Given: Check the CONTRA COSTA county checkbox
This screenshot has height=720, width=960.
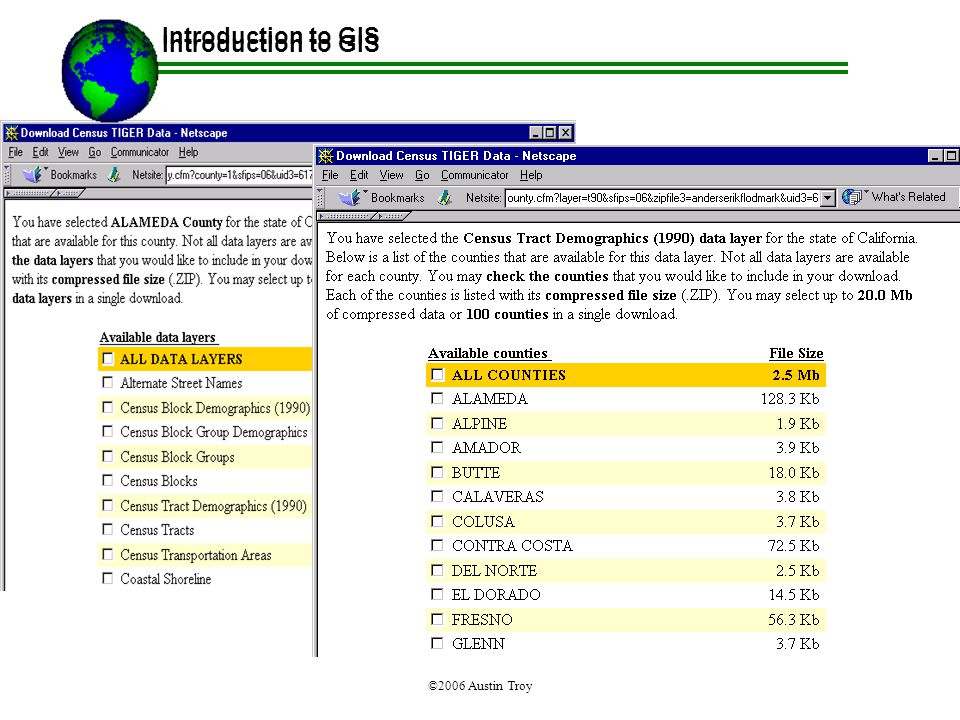Looking at the screenshot, I should pyautogui.click(x=437, y=545).
